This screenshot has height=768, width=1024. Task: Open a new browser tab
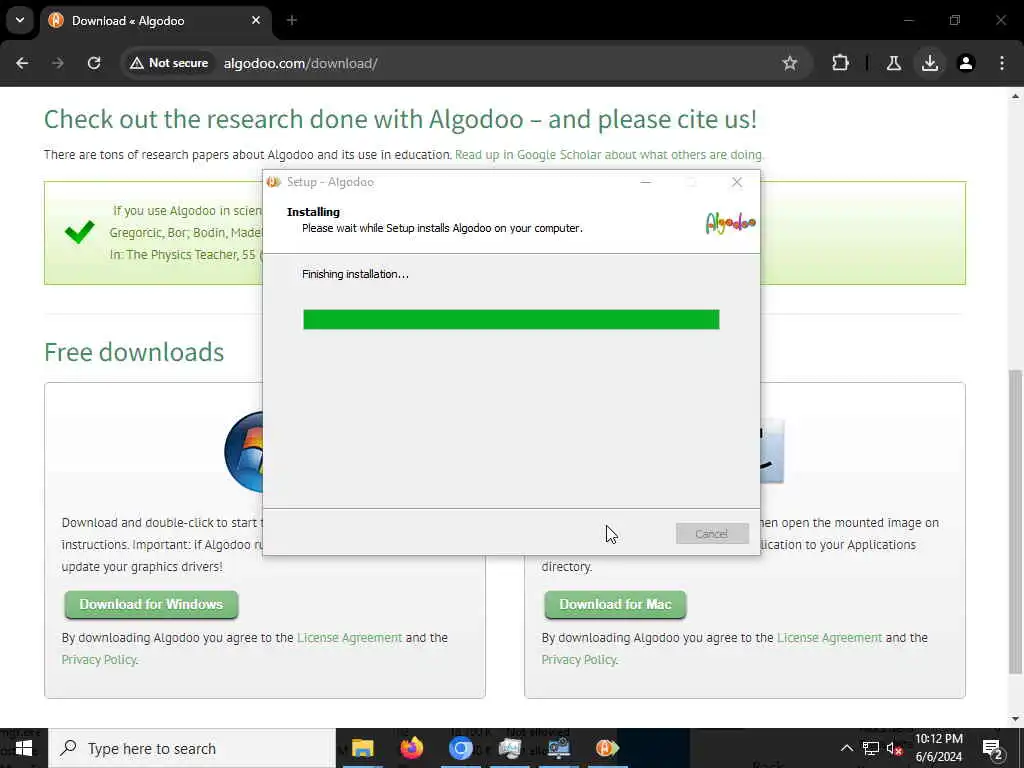point(292,21)
